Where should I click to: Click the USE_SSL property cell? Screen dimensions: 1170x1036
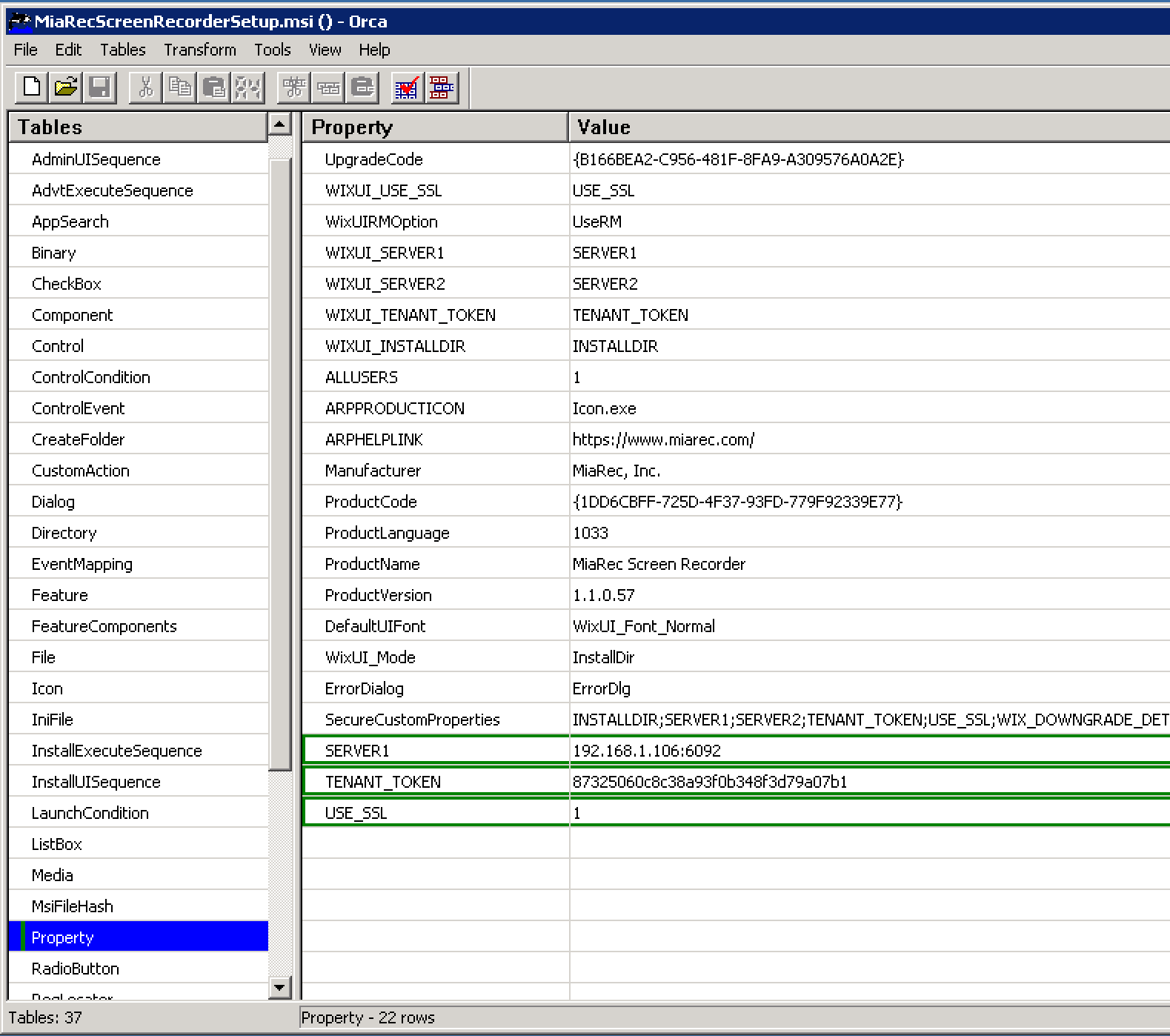click(x=436, y=813)
